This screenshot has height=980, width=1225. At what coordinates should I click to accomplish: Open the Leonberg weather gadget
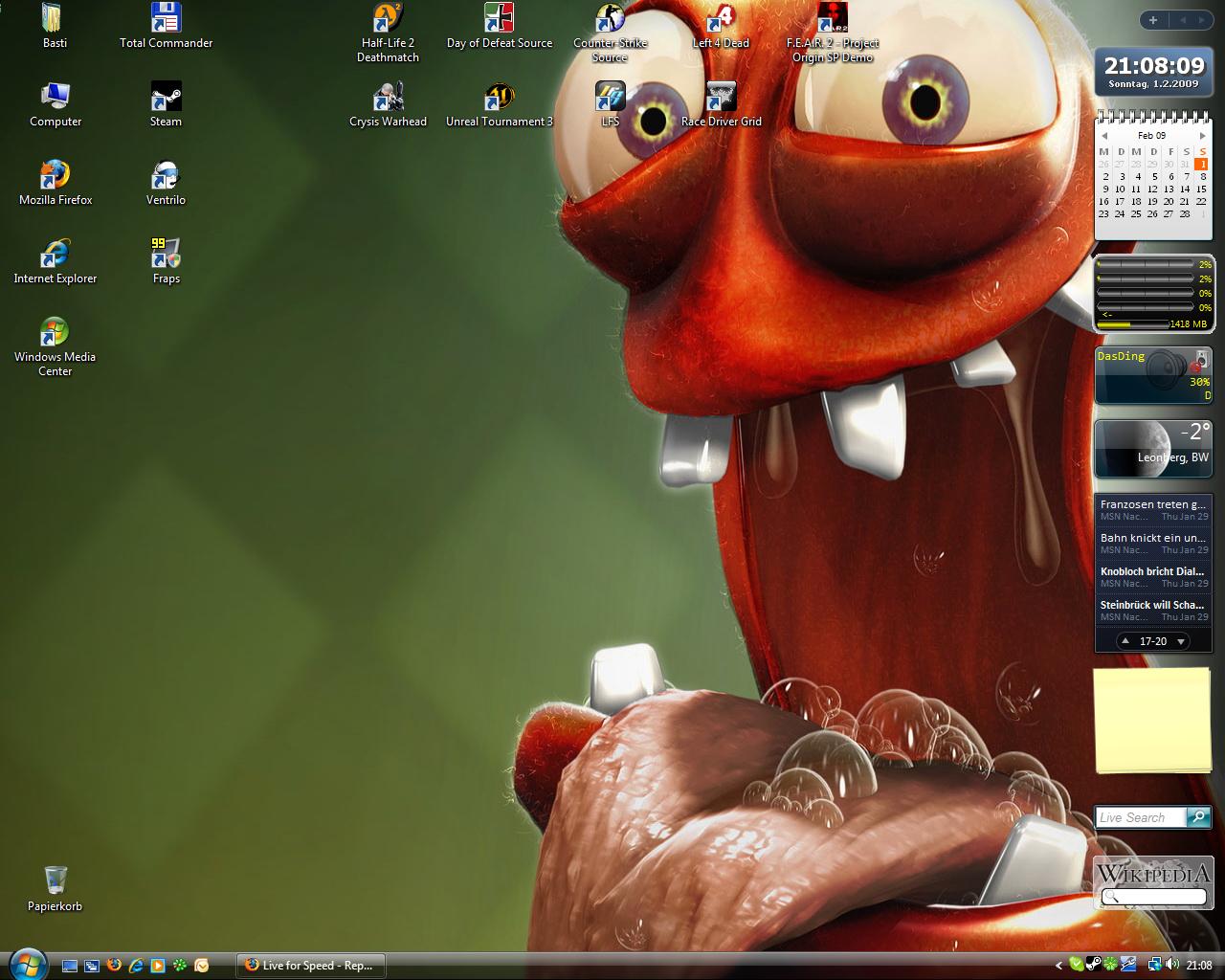point(1153,448)
